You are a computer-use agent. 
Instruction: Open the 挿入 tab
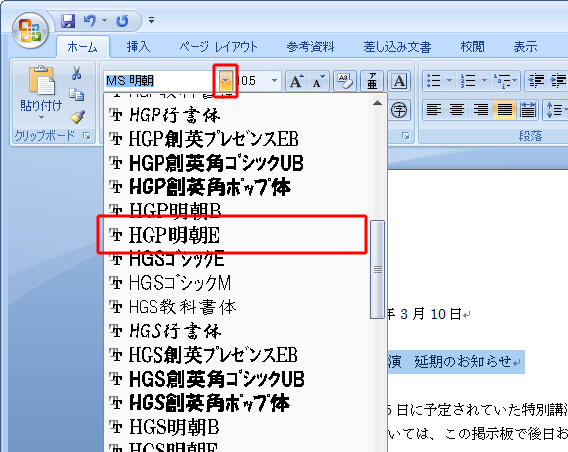click(x=138, y=47)
